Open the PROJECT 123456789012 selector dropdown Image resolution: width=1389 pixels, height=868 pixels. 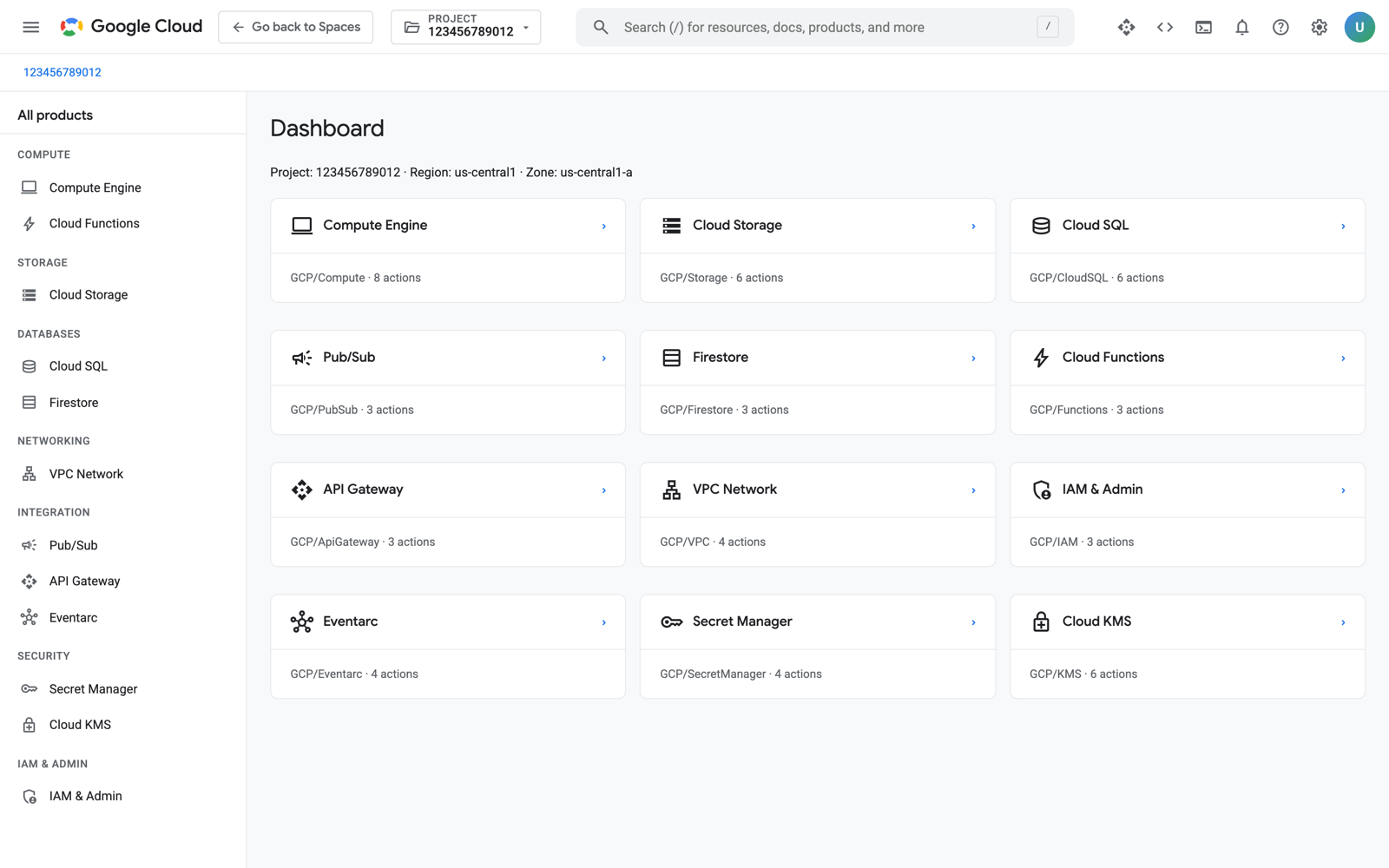pyautogui.click(x=466, y=27)
